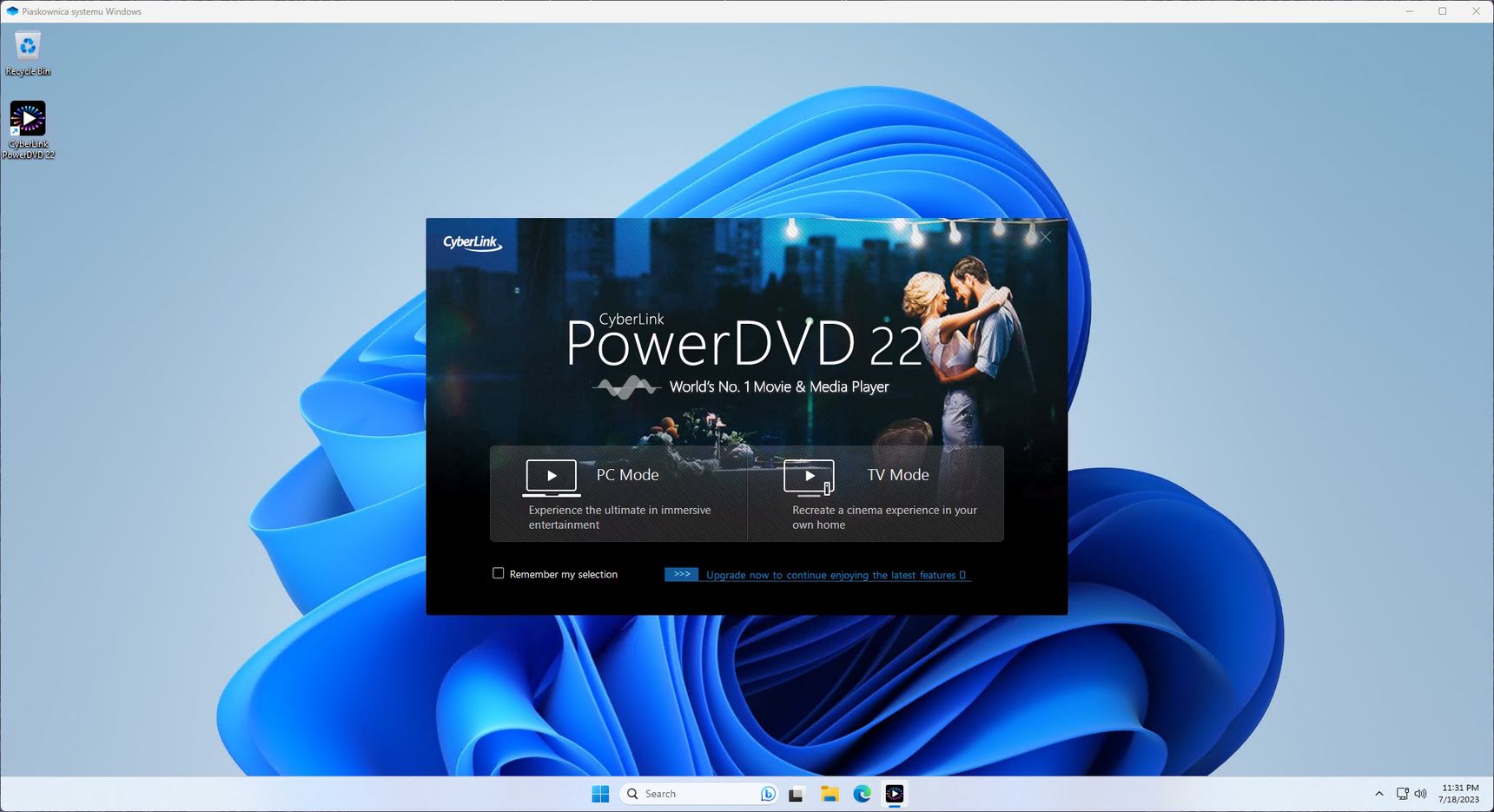The width and height of the screenshot is (1494, 812).
Task: Open Recycle Bin desktop icon
Action: pyautogui.click(x=28, y=54)
